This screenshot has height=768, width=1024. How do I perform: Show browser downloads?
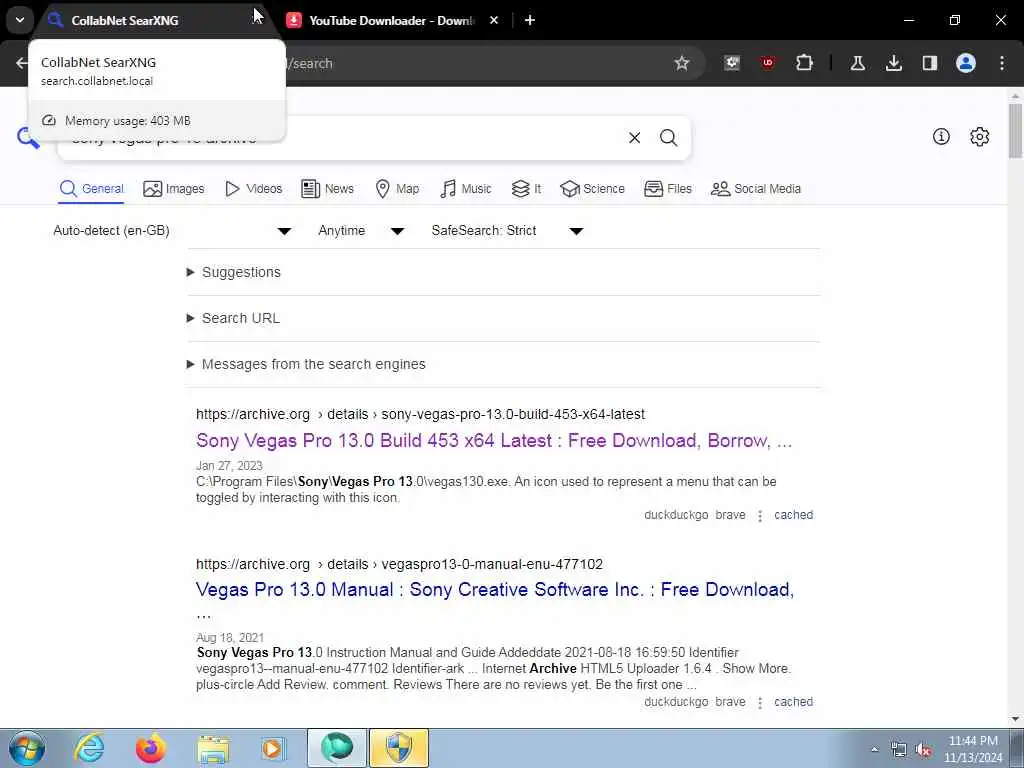coord(893,63)
